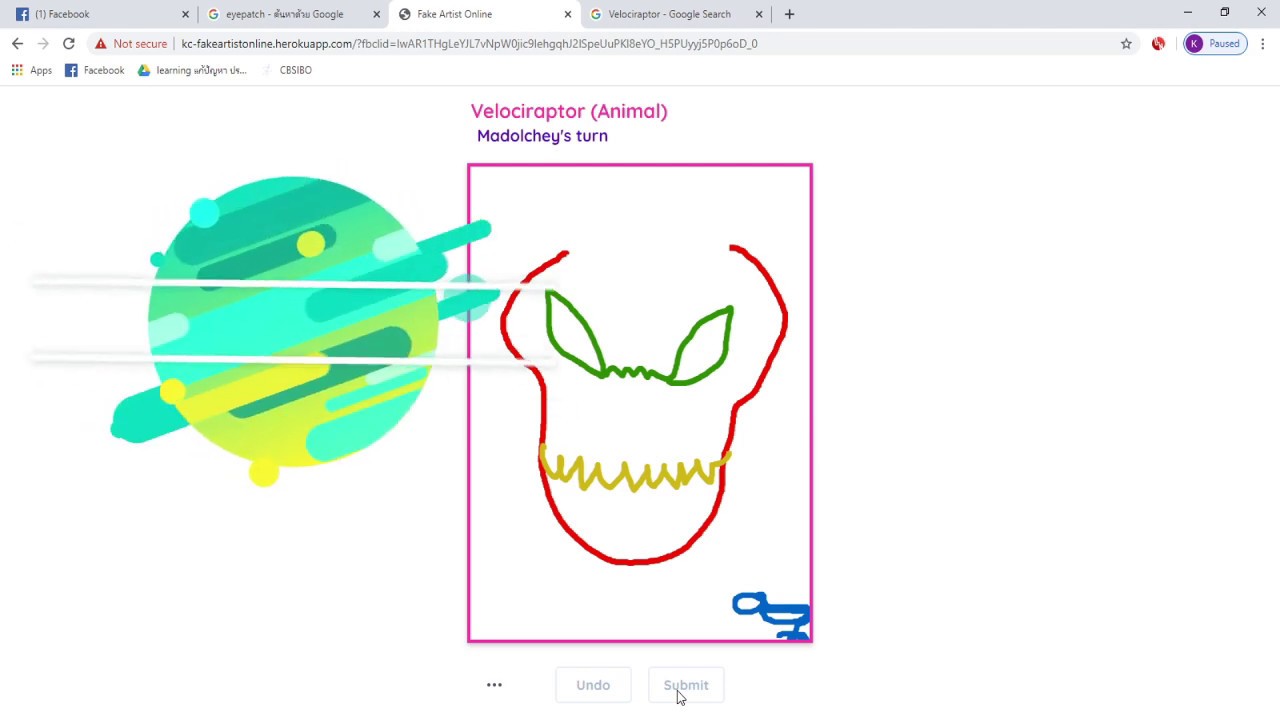Click the Velociraptor (Animal) heading
Screen dimensions: 1280x720
click(569, 111)
